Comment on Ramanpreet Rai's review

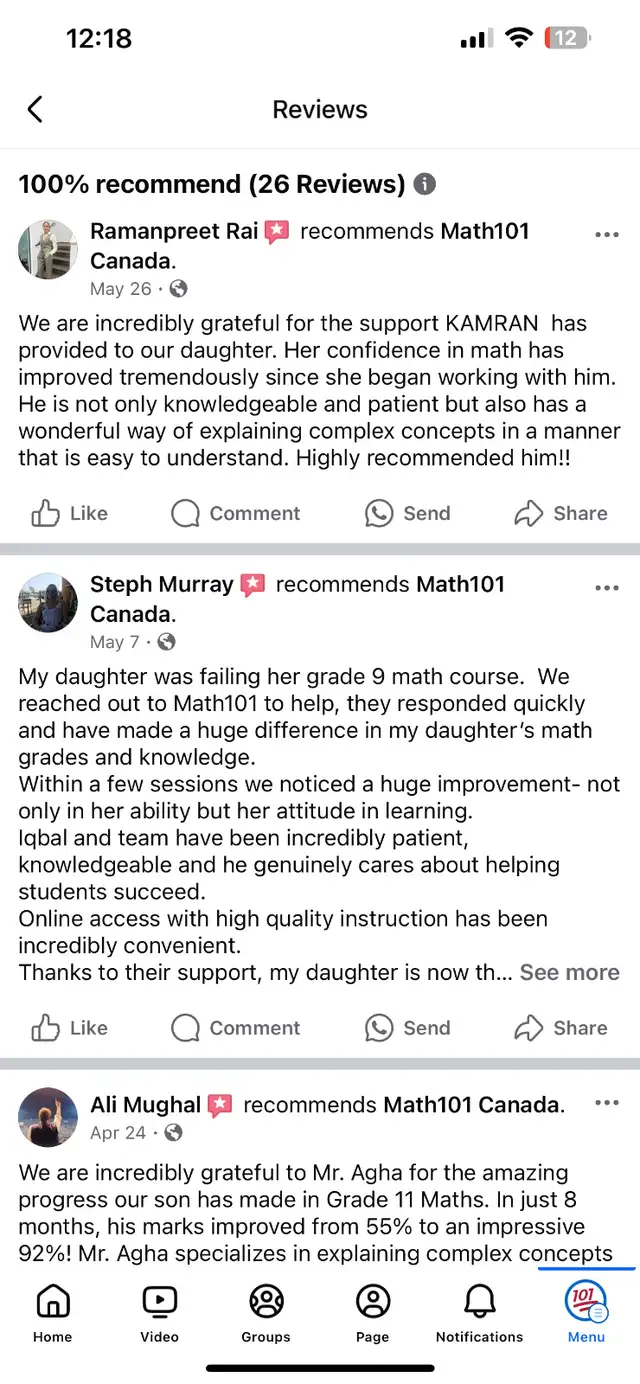pyautogui.click(x=235, y=513)
